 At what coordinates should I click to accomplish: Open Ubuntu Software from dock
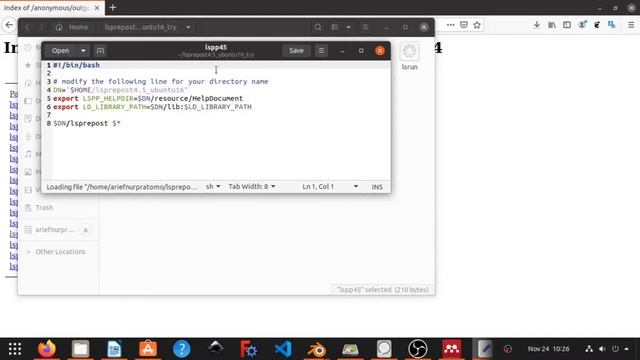point(148,349)
